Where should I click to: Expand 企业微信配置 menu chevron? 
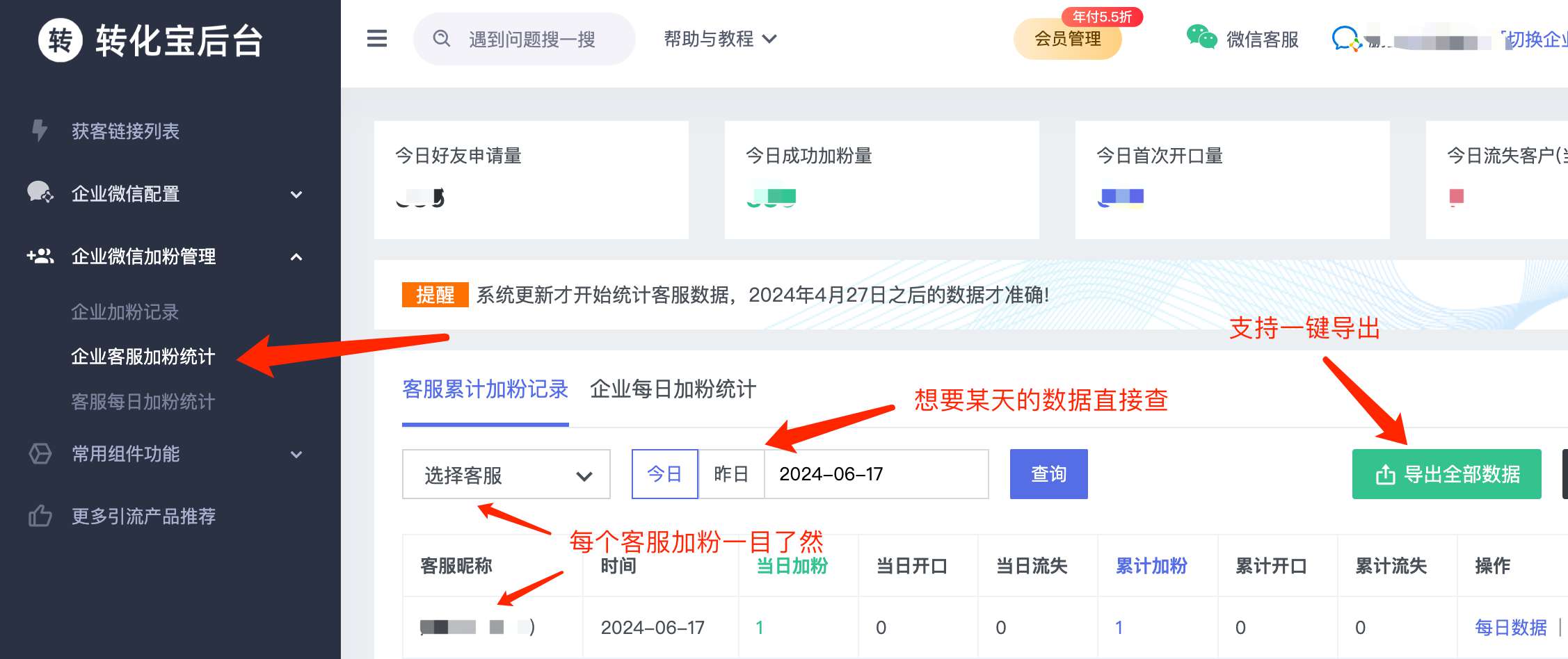[296, 194]
